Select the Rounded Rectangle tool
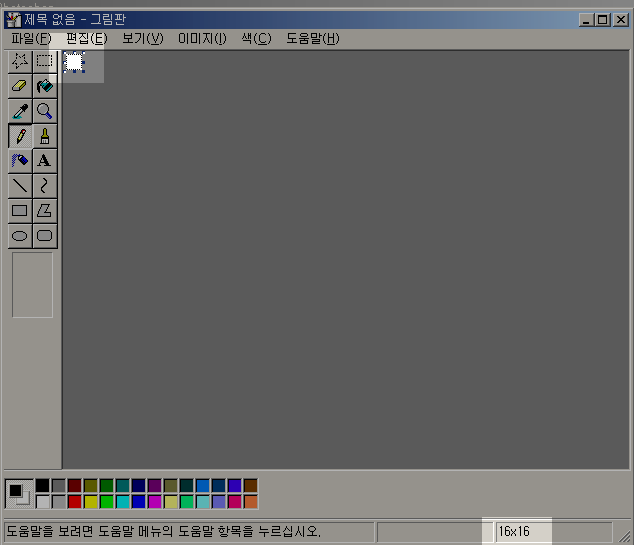Image resolution: width=634 pixels, height=545 pixels. (x=44, y=236)
